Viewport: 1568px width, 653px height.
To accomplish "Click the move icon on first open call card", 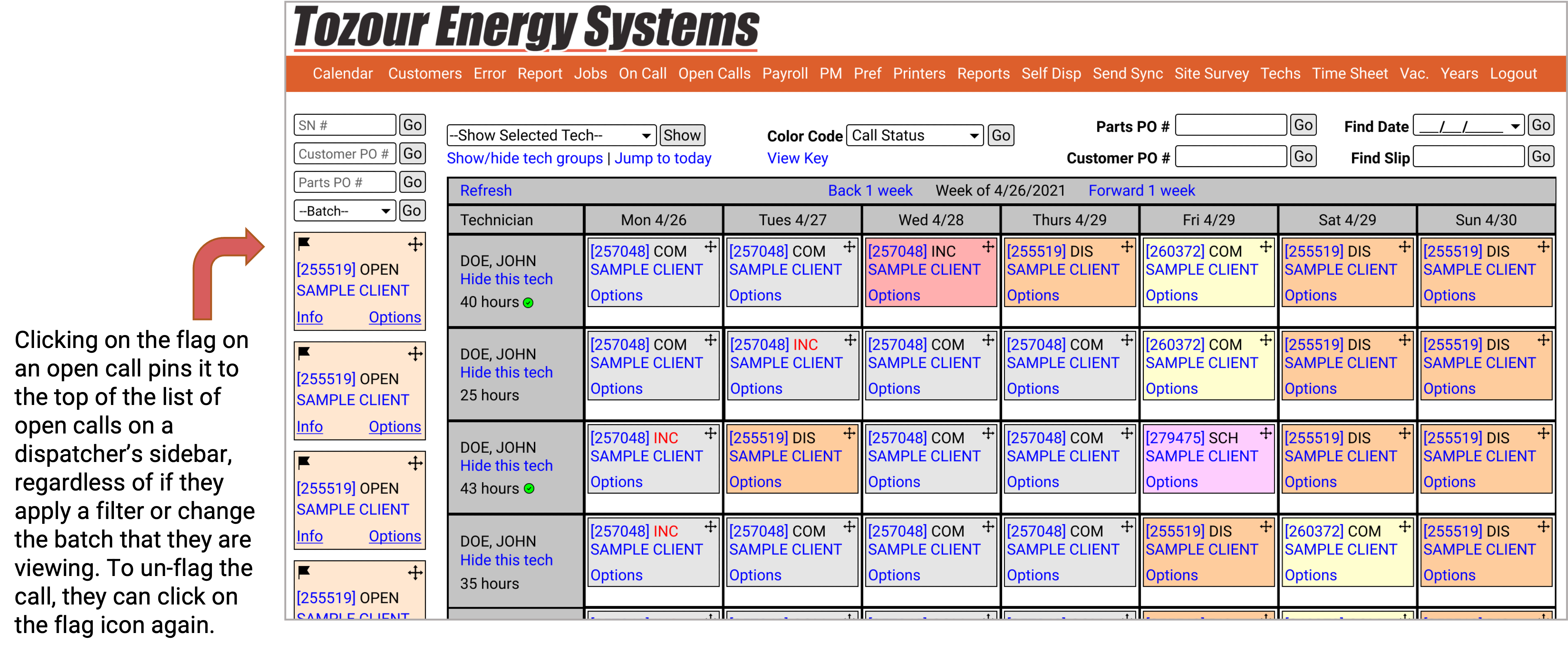I will [415, 244].
